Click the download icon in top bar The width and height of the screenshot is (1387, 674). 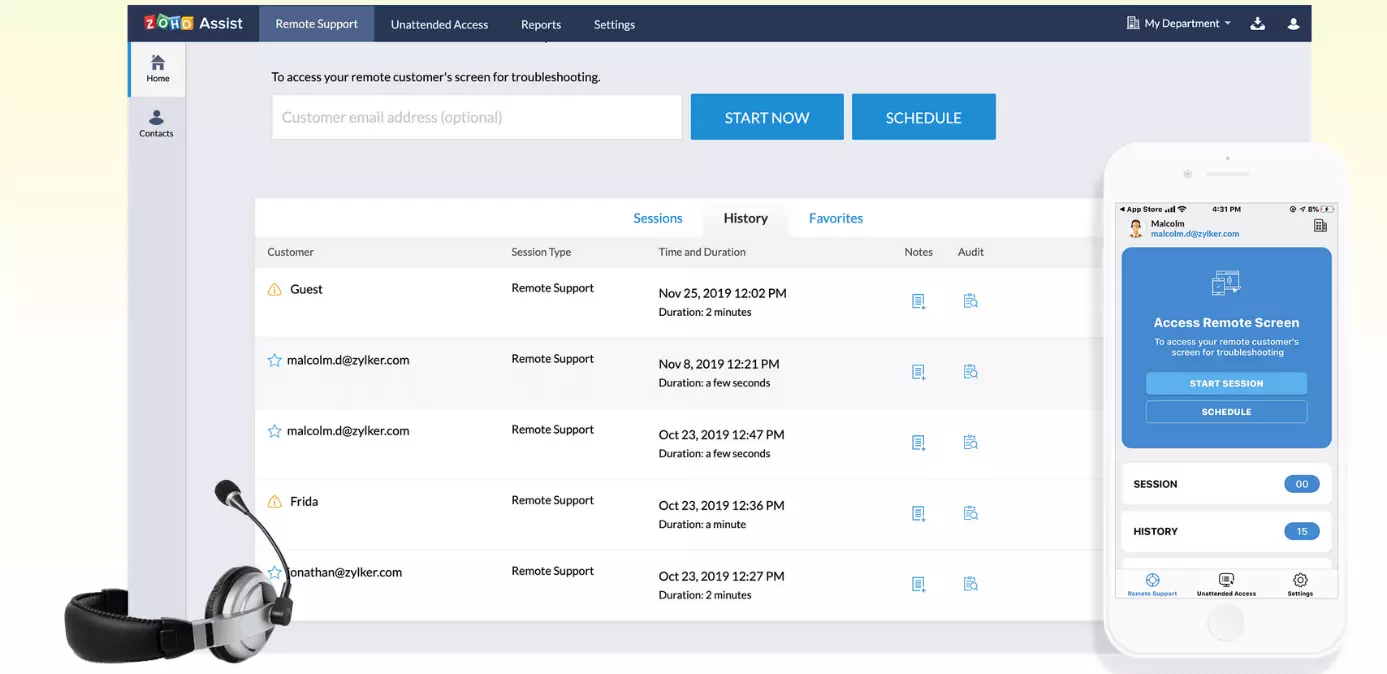pyautogui.click(x=1258, y=24)
